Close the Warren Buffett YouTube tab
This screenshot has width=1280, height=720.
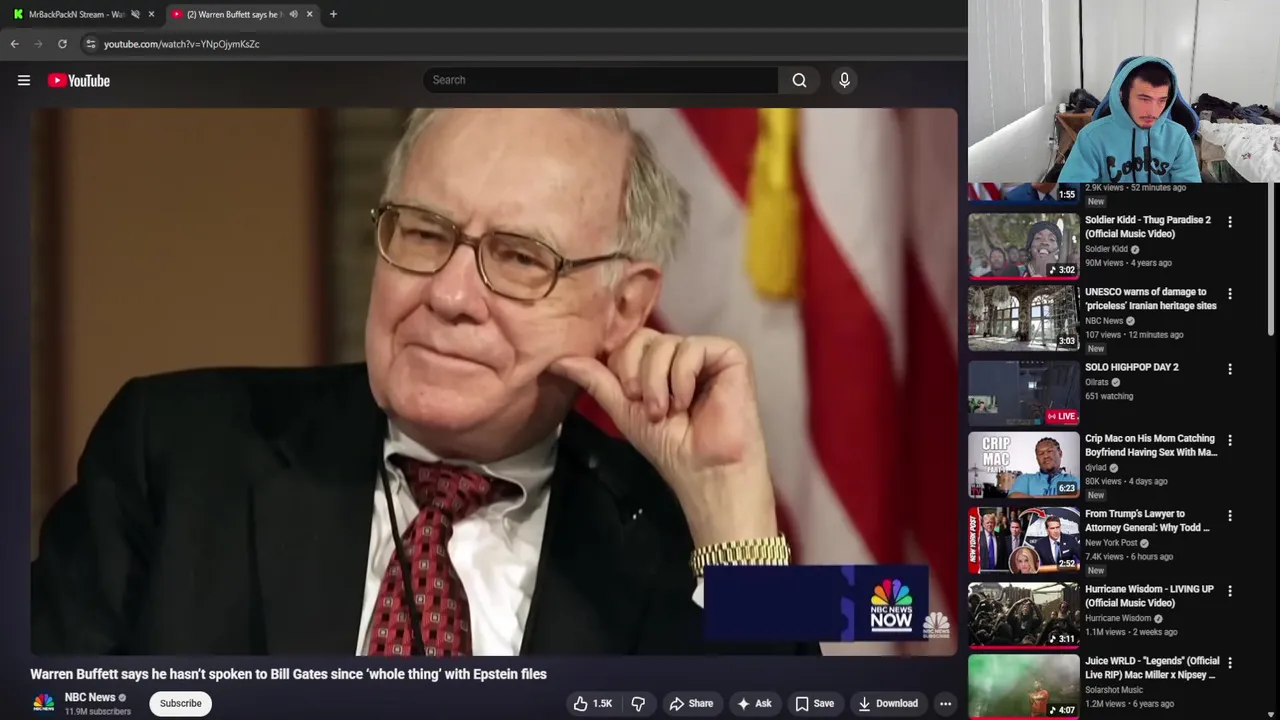pos(309,14)
